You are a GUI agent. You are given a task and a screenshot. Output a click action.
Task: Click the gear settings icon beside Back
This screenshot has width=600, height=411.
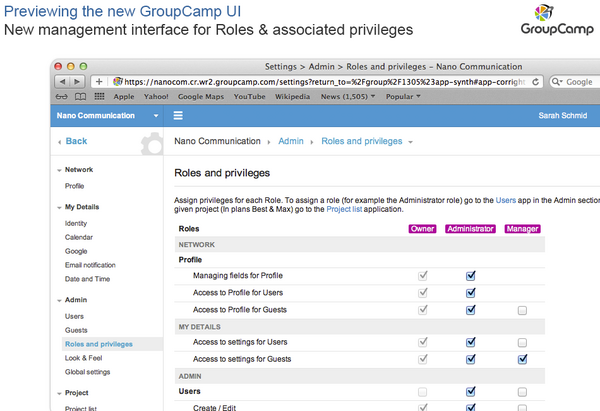pos(152,144)
